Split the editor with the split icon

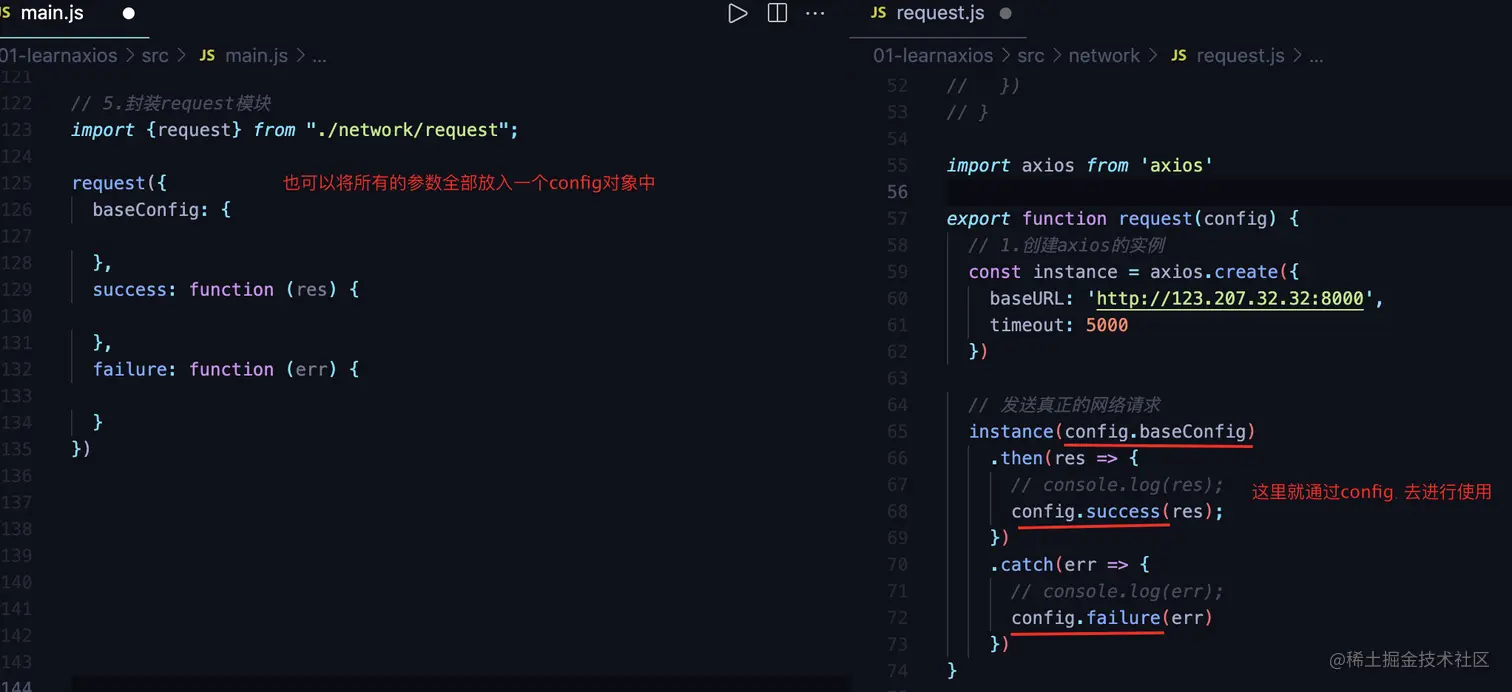777,13
